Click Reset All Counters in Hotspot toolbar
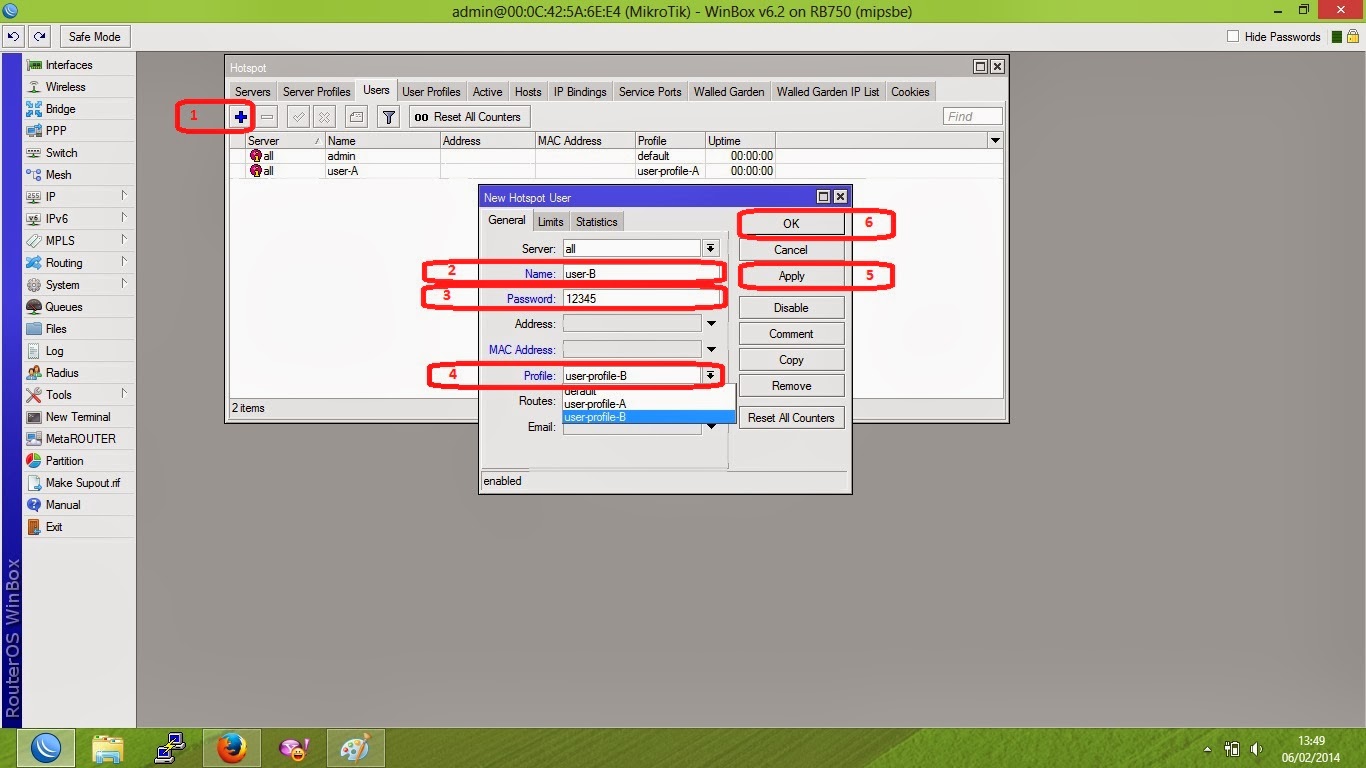The image size is (1366, 768). tap(469, 117)
